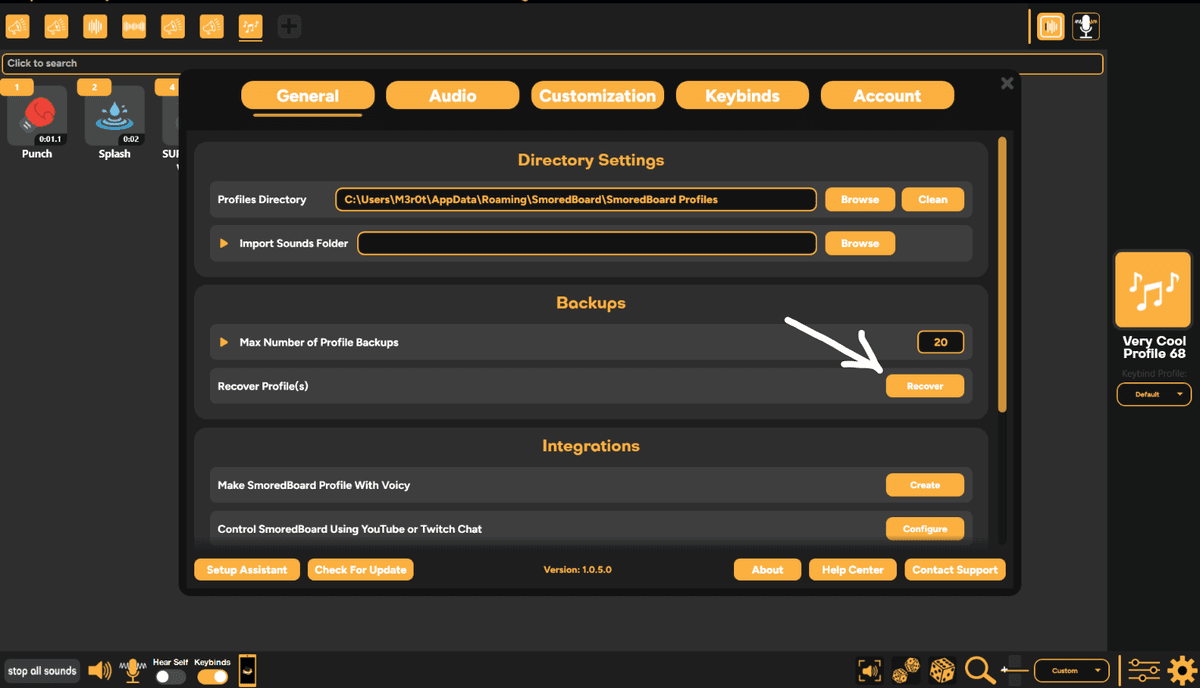This screenshot has width=1200, height=688.
Task: Play the Punch sound tile
Action: pyautogui.click(x=37, y=116)
